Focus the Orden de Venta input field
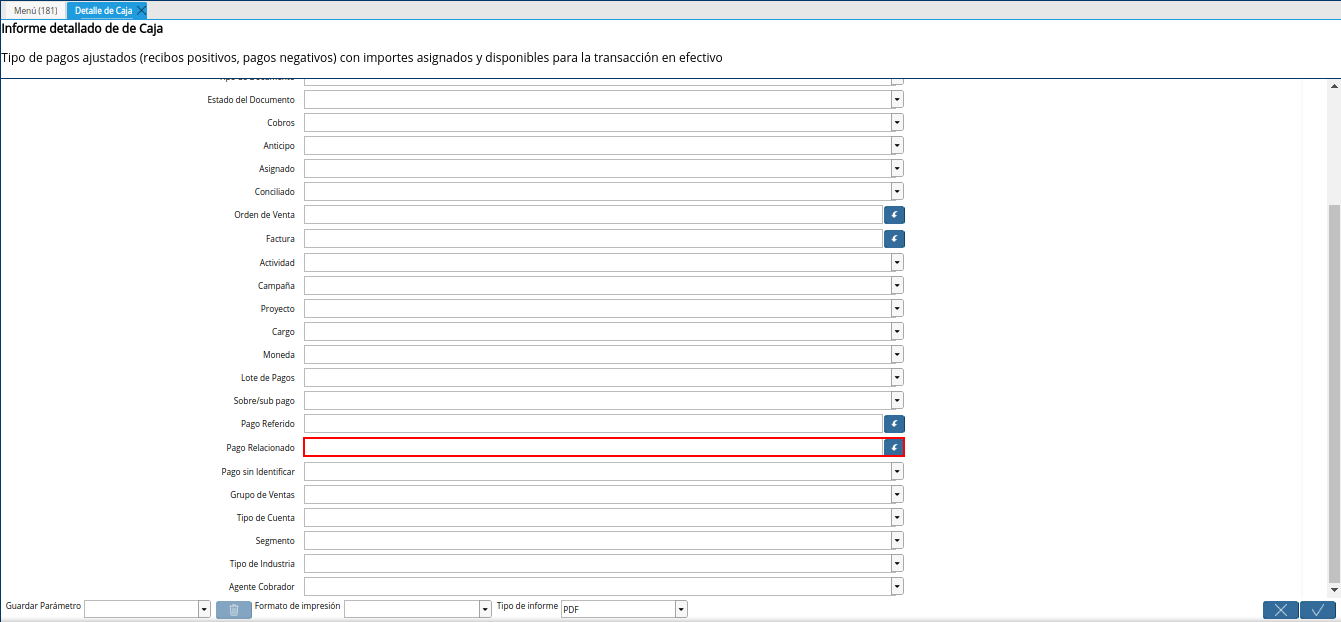1341x622 pixels. tap(593, 215)
